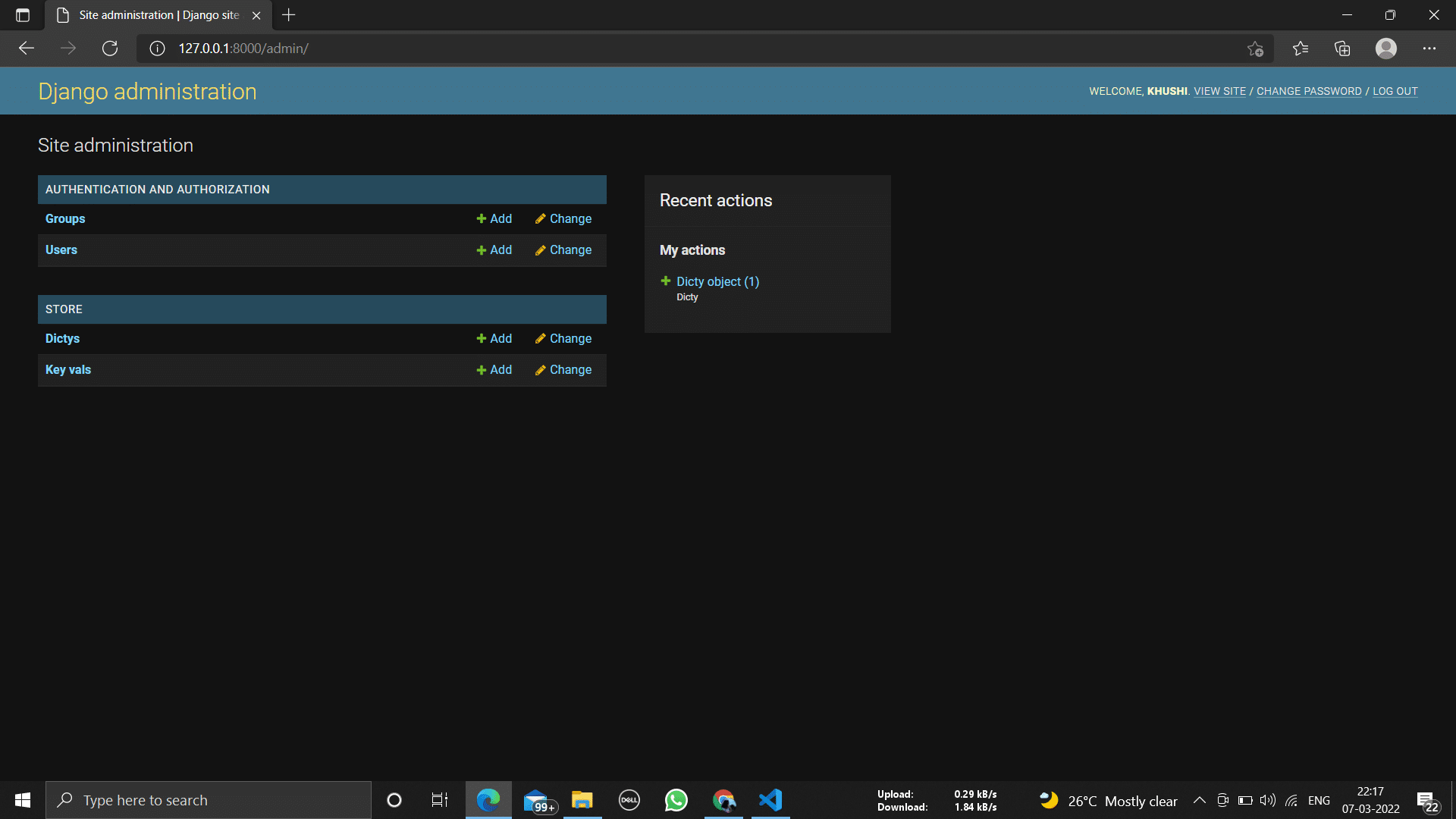
Task: Click view site information icon
Action: coord(157,49)
